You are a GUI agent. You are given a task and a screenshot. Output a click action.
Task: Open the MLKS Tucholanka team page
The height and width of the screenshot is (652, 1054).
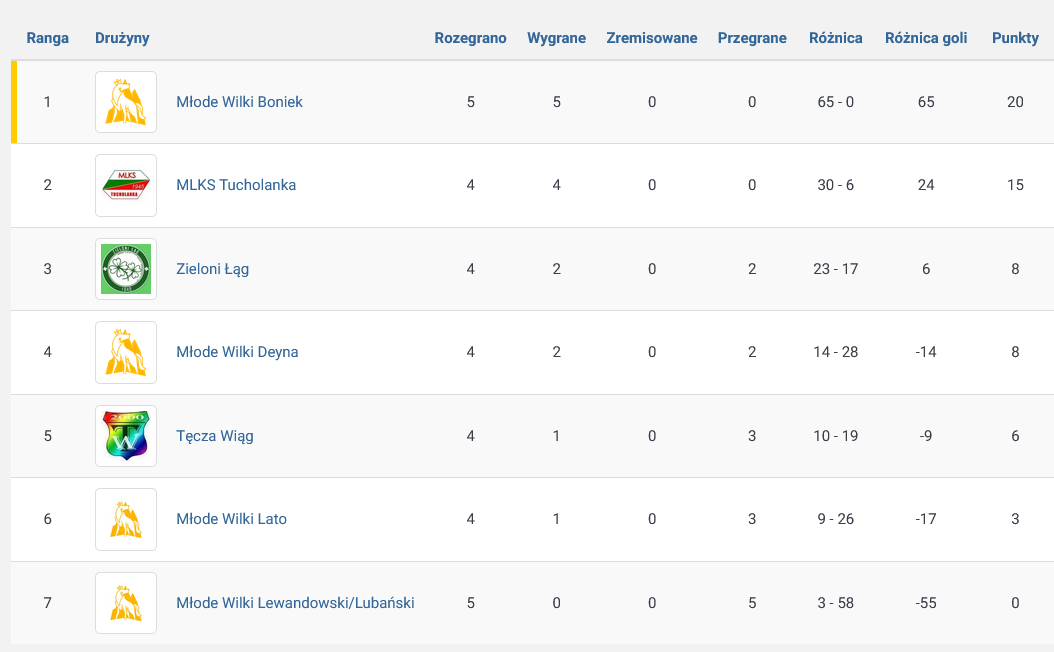tap(236, 185)
